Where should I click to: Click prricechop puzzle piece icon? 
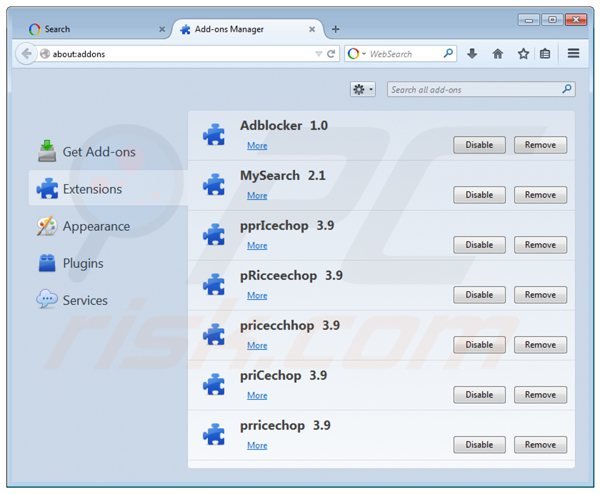point(214,435)
